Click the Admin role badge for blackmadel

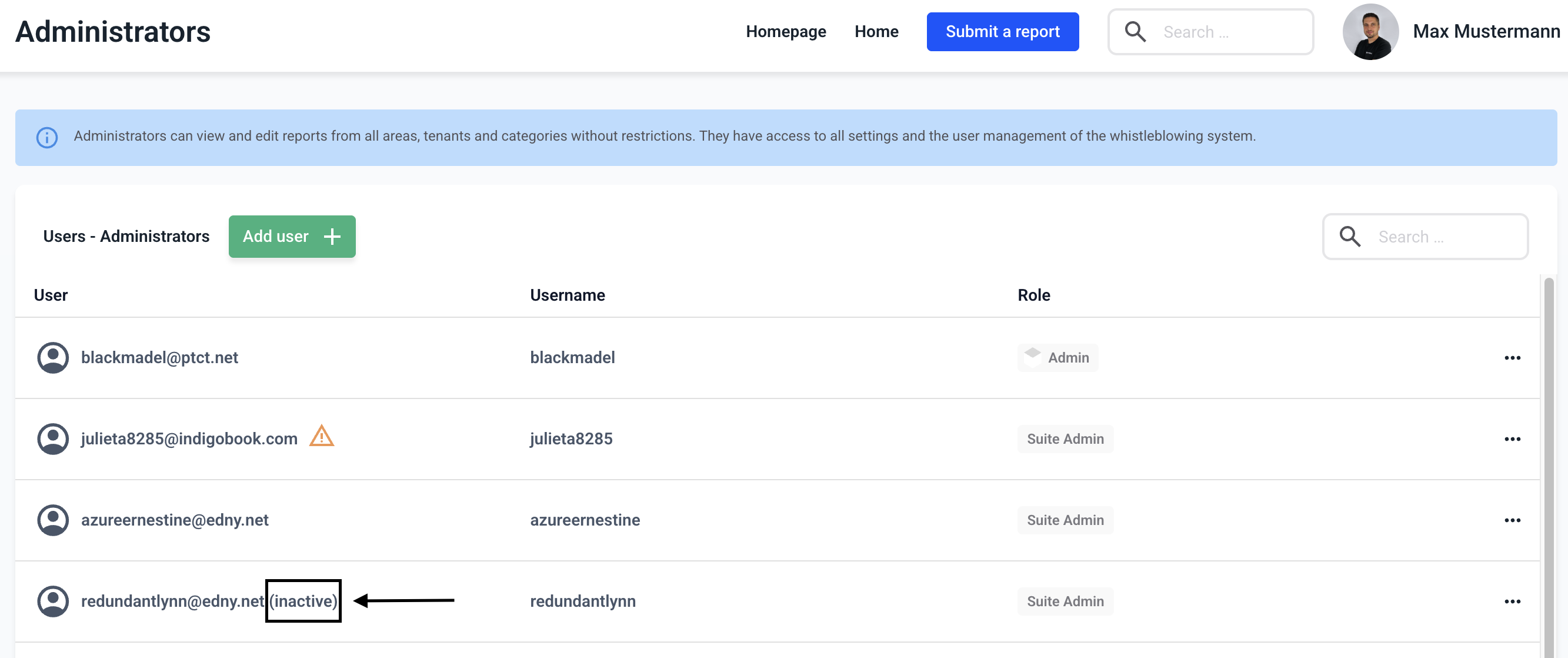pos(1057,358)
